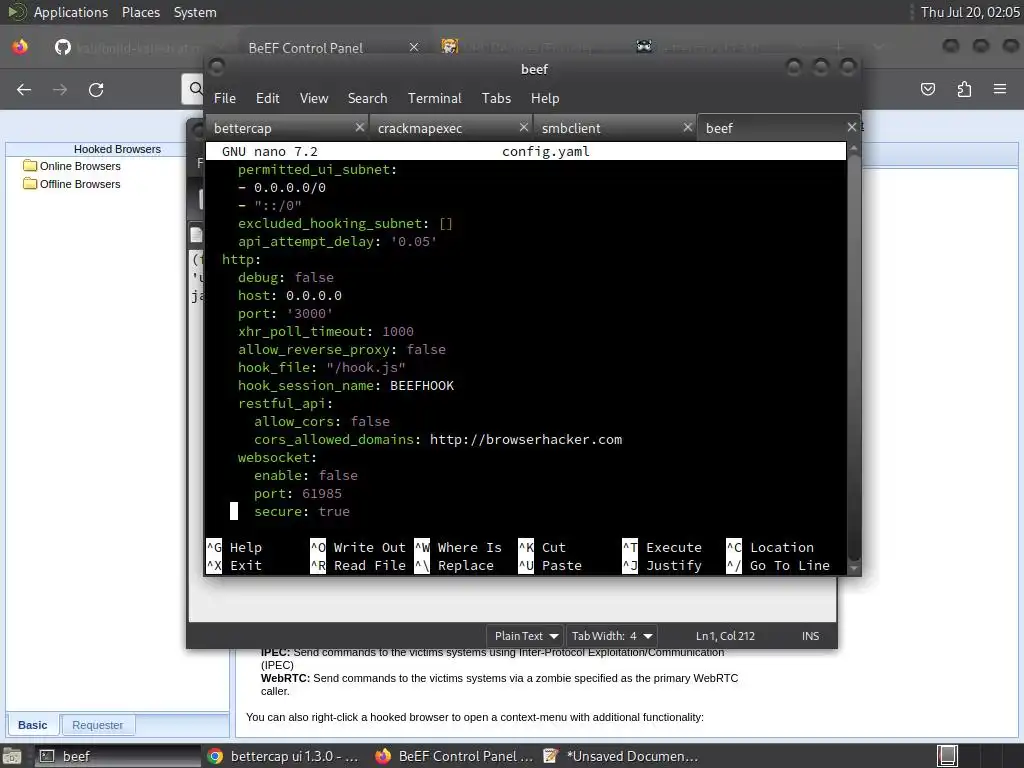
Task: Click the secure: true line
Action: (x=302, y=512)
